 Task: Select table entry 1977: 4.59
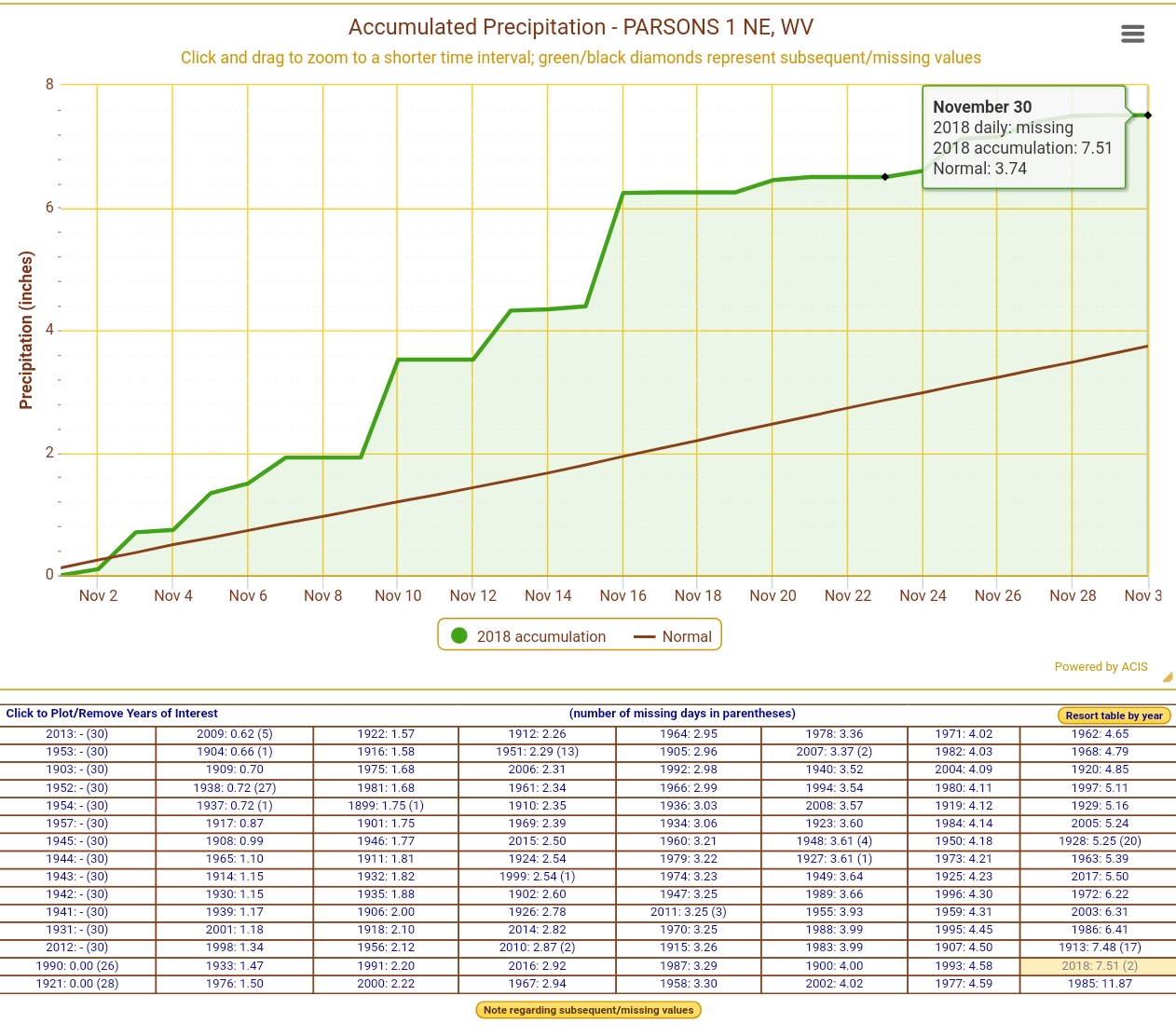(964, 984)
